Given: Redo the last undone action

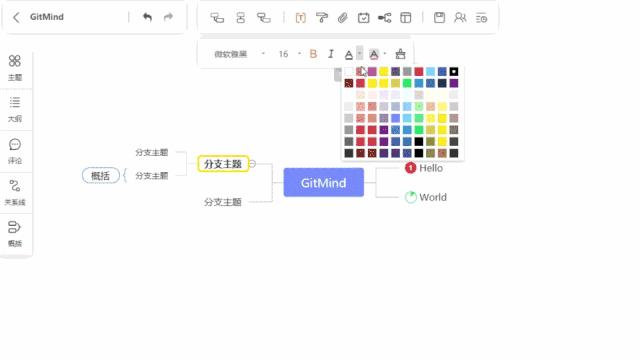Looking at the screenshot, I should coord(168,17).
